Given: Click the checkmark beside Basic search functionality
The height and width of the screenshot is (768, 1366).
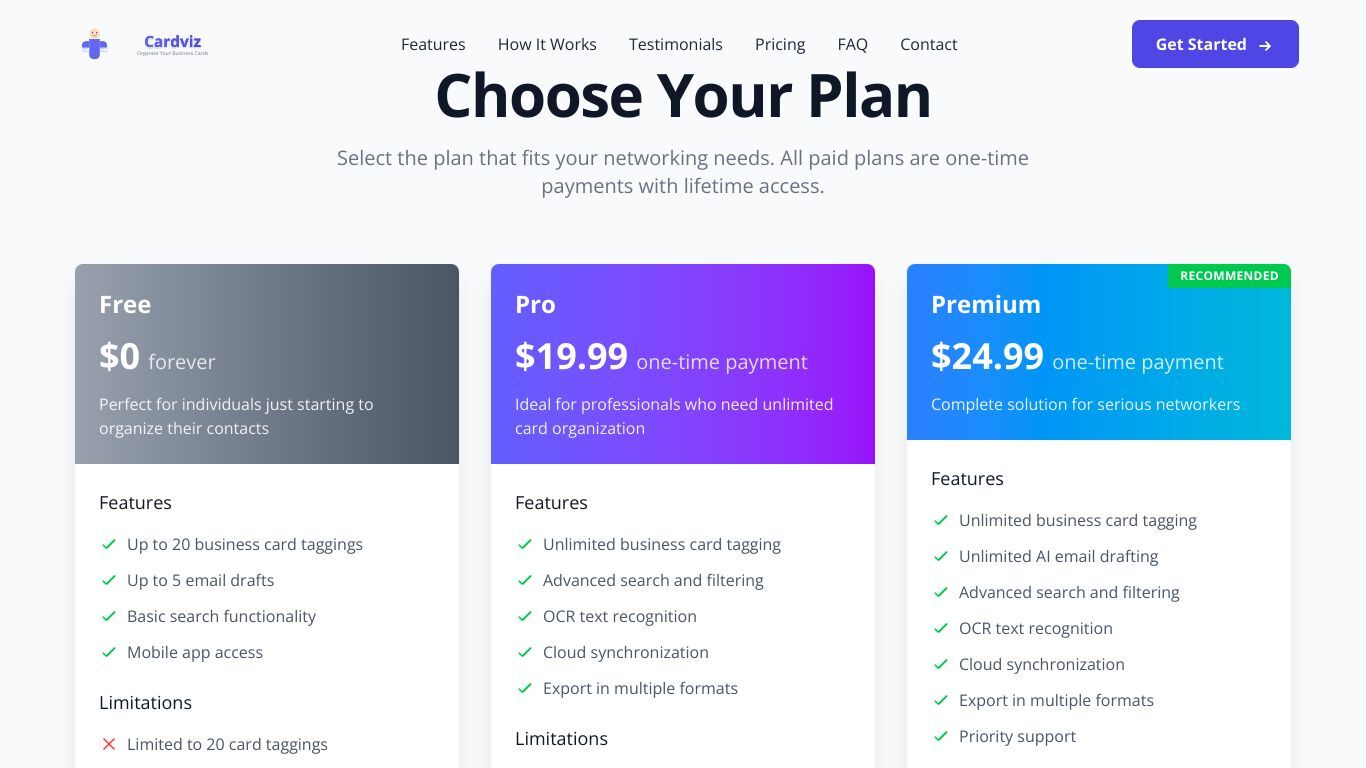Looking at the screenshot, I should click(x=109, y=616).
